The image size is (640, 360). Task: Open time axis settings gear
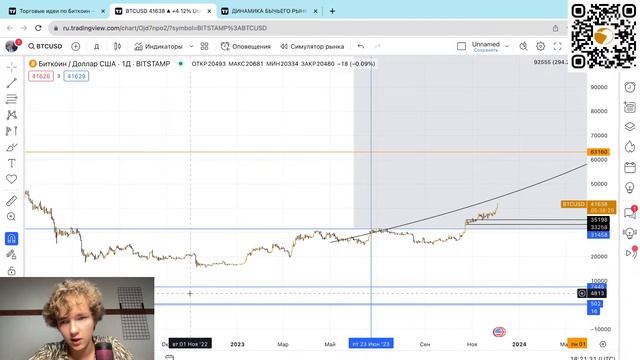(x=603, y=344)
